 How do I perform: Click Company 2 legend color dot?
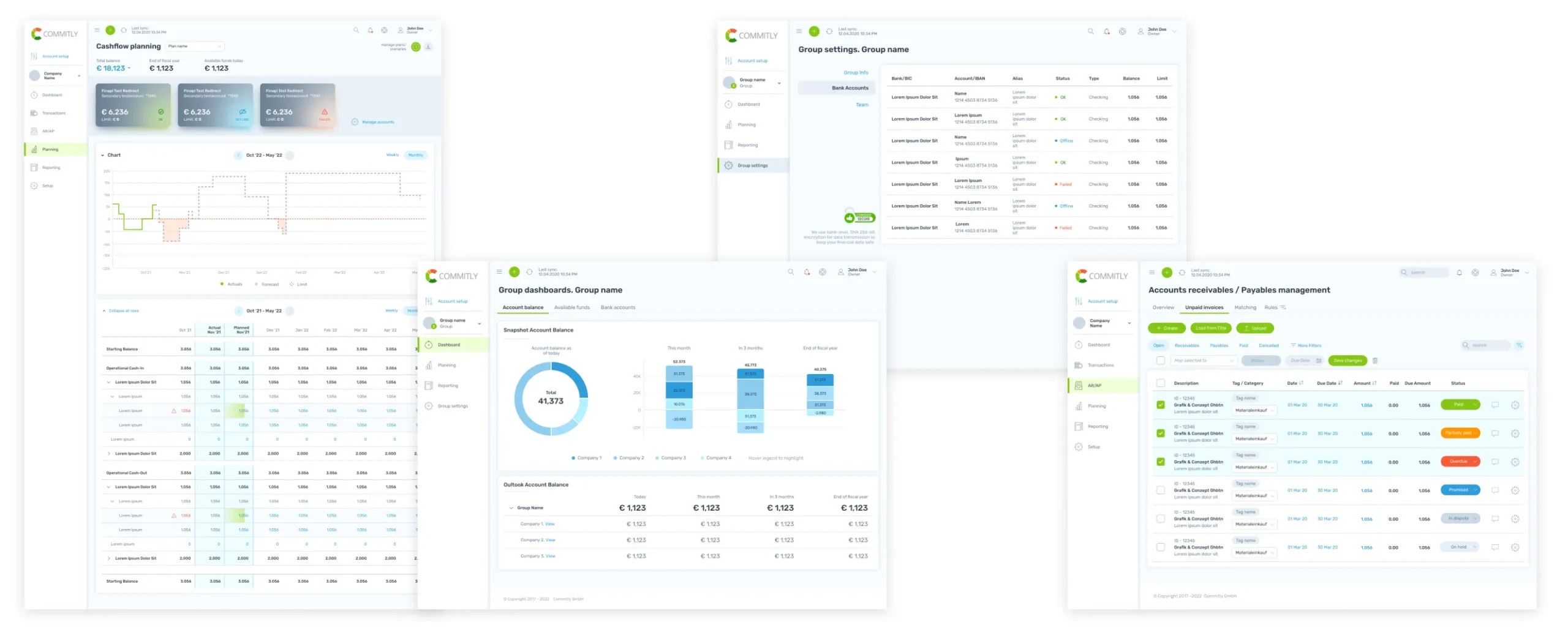tap(615, 458)
